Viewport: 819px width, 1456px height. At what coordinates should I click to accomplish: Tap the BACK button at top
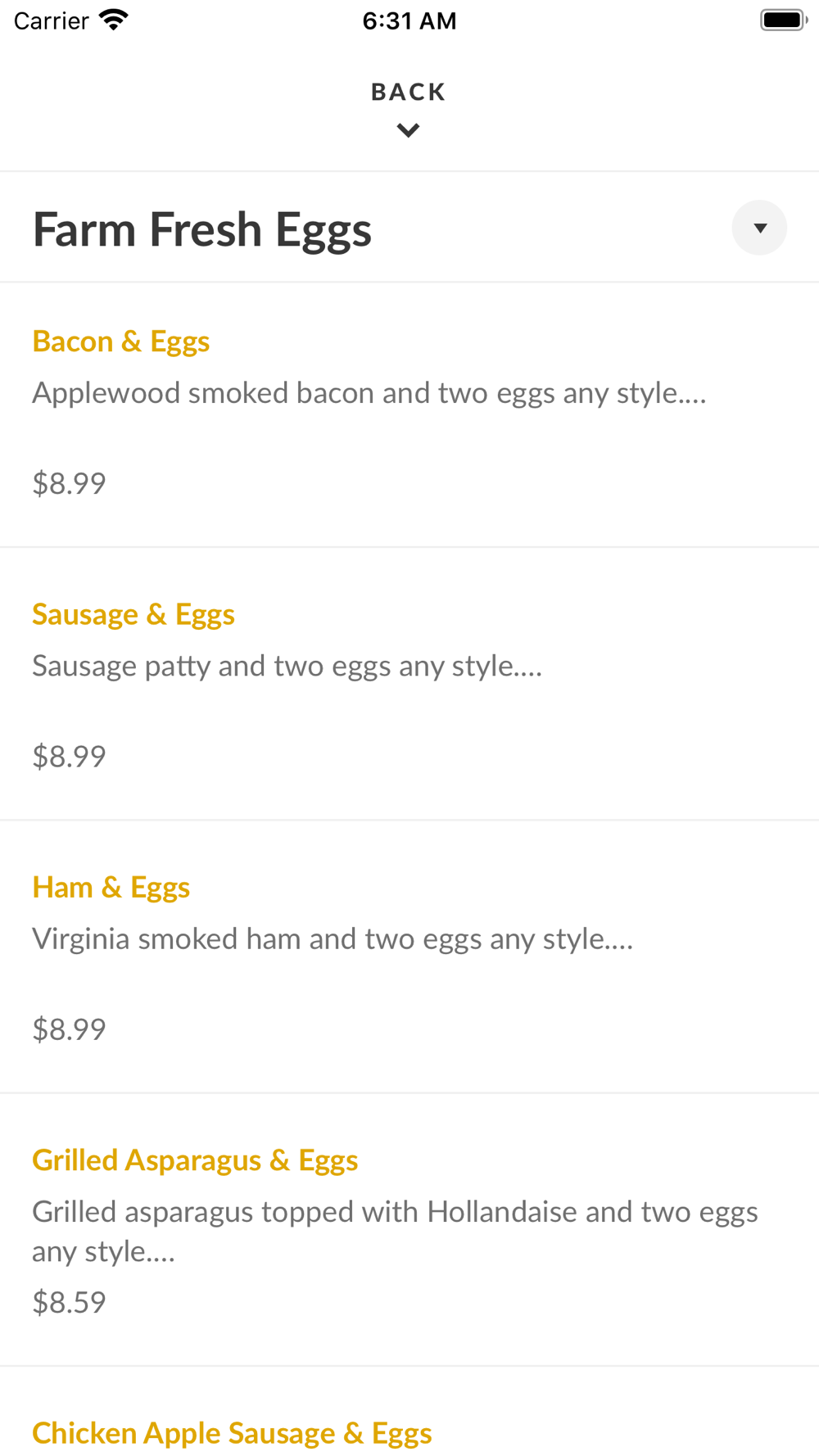(408, 92)
